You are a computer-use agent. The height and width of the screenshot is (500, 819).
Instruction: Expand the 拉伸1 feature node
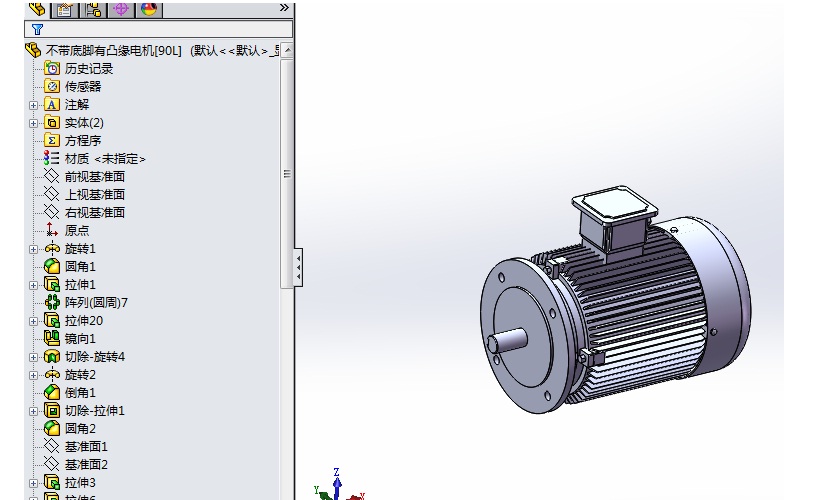tap(33, 285)
